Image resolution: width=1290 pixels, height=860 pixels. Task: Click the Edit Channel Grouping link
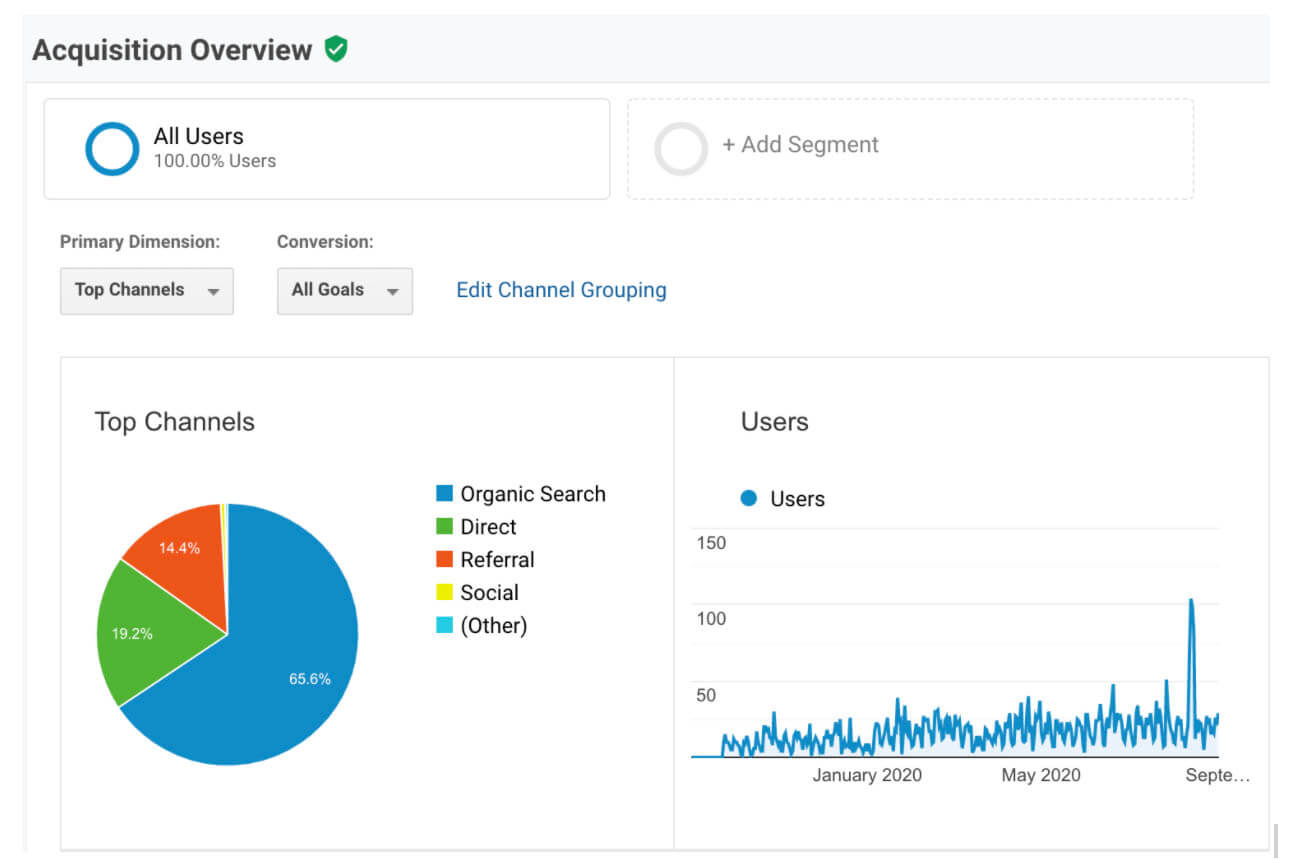[x=561, y=290]
